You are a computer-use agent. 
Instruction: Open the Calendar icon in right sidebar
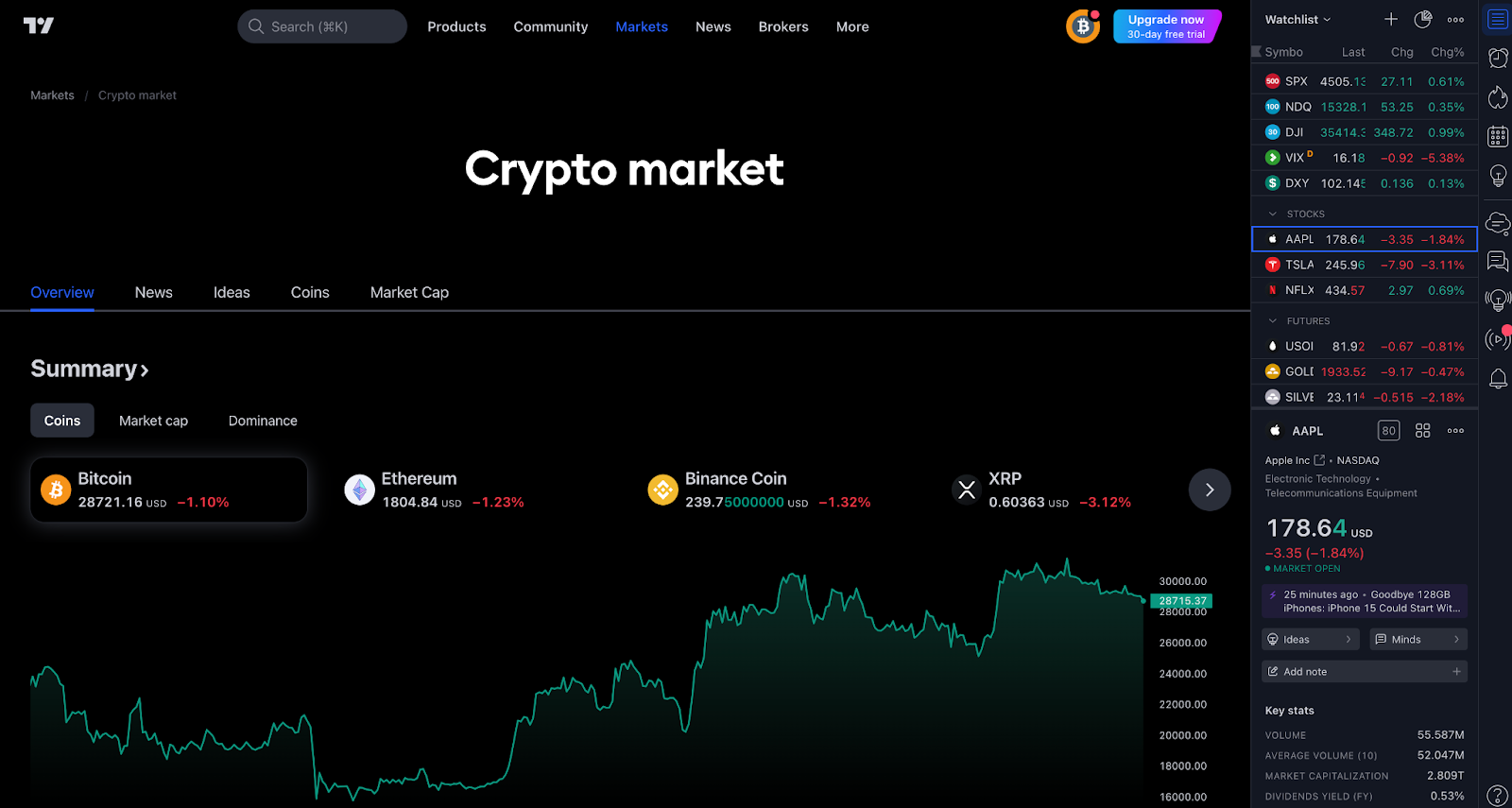(x=1498, y=136)
